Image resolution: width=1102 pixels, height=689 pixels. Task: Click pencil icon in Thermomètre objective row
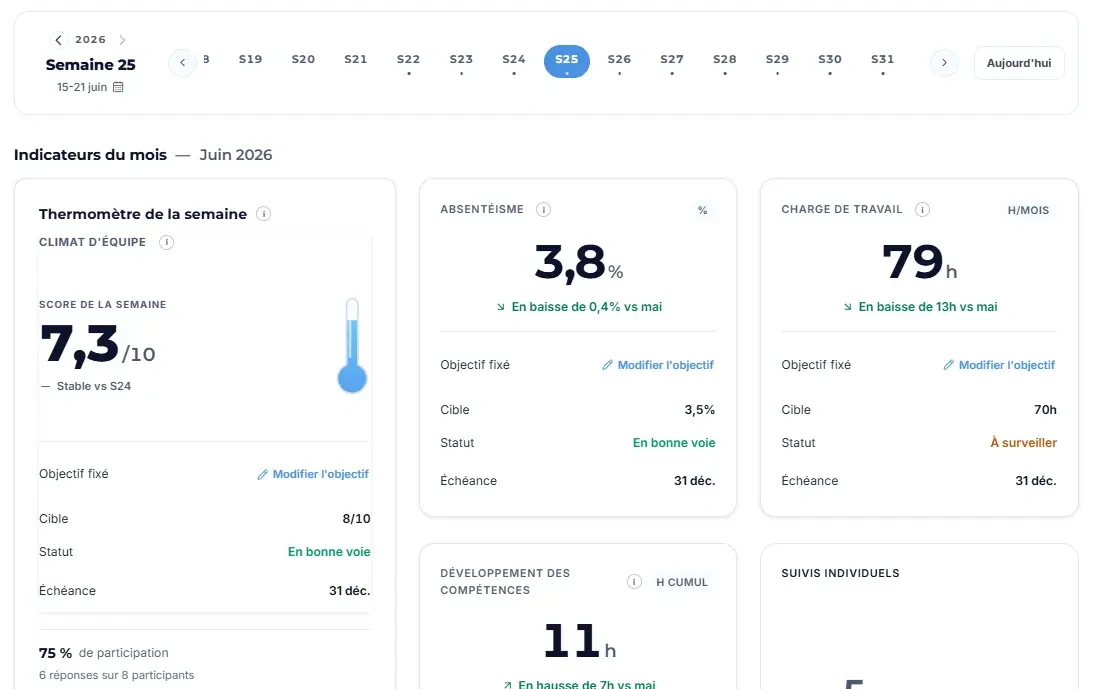(x=262, y=475)
